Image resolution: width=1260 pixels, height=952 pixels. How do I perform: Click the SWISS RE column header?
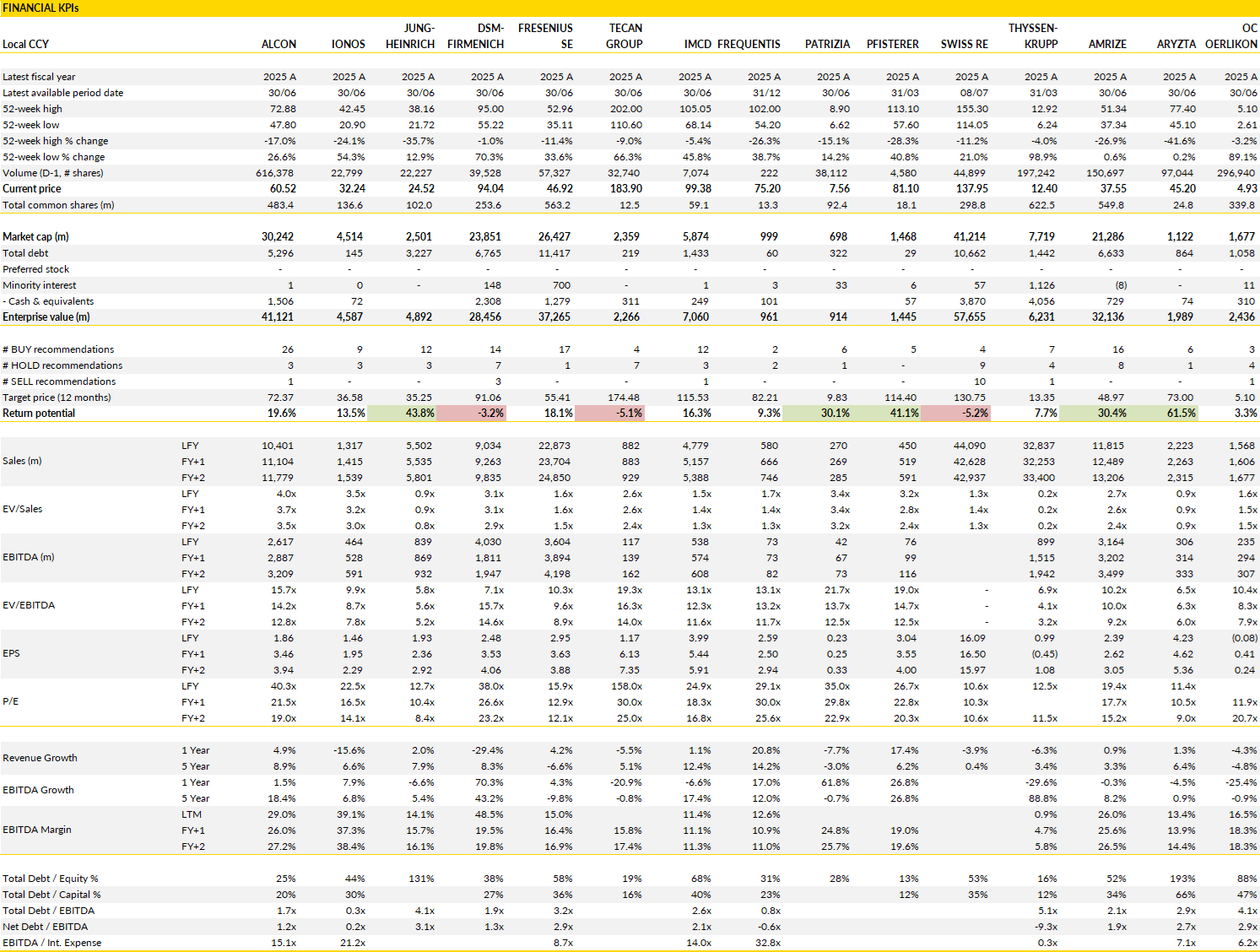[965, 44]
